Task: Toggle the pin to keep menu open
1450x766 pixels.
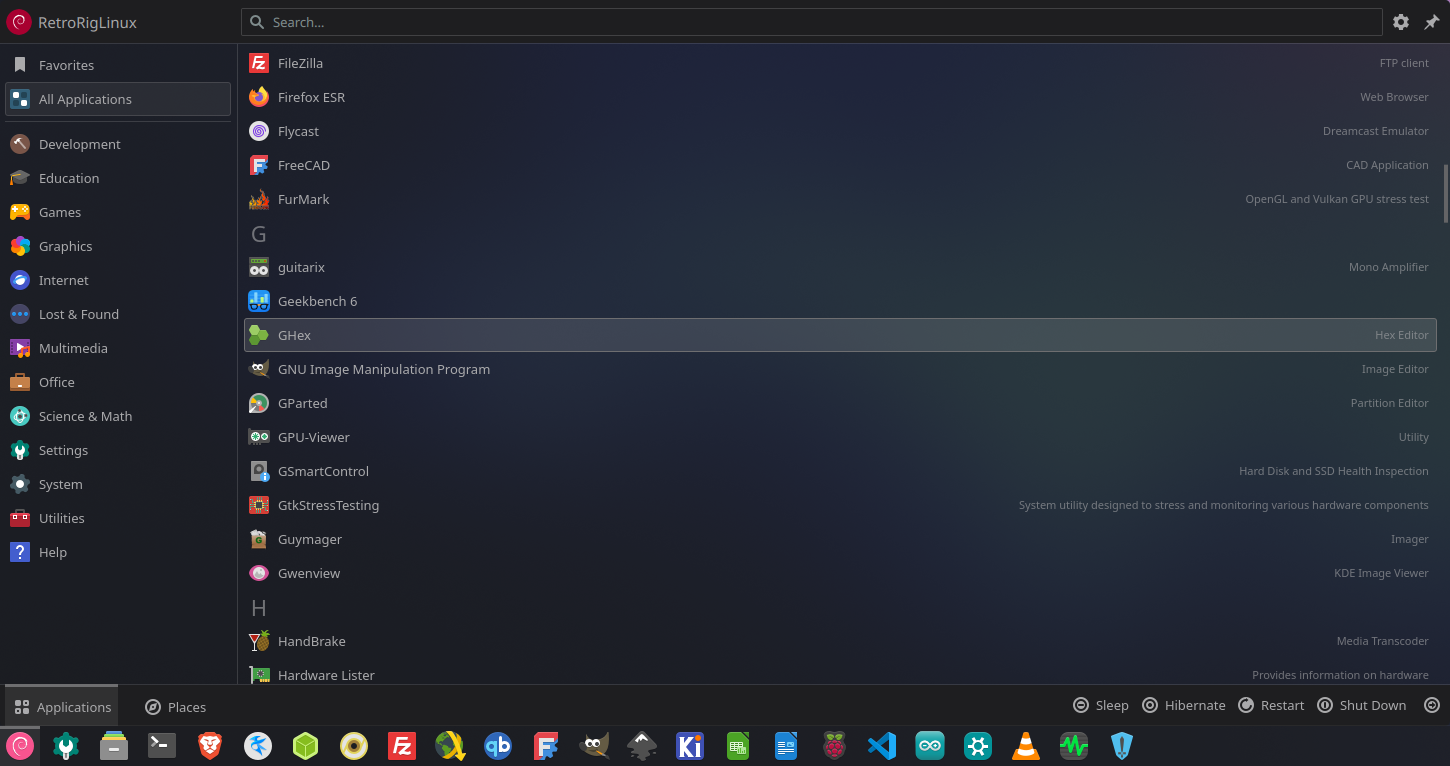Action: click(1431, 22)
